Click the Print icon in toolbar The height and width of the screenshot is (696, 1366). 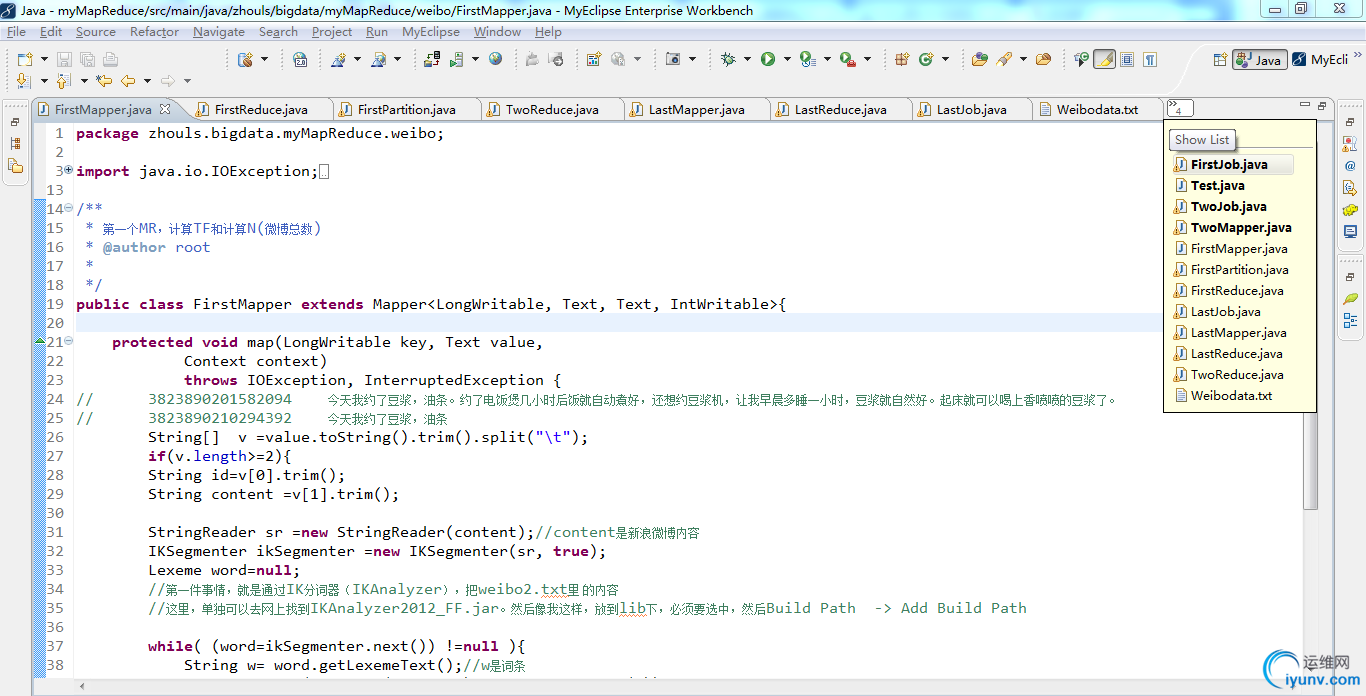(110, 59)
